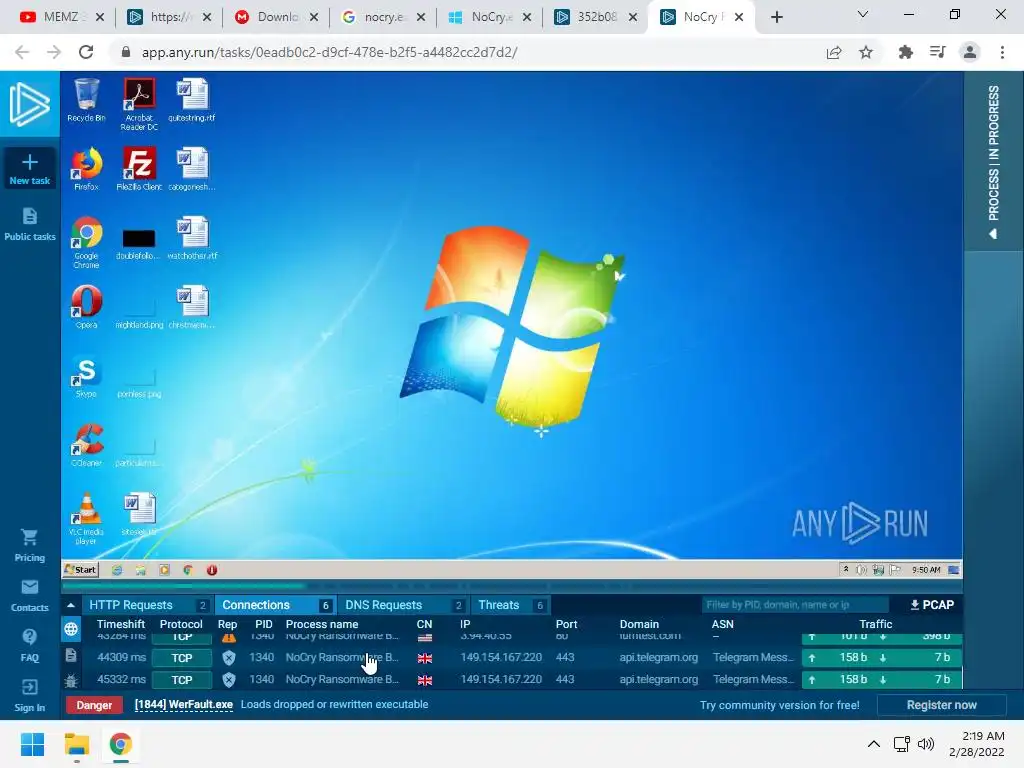
Task: Select the Opera desktop icon
Action: pos(86,307)
